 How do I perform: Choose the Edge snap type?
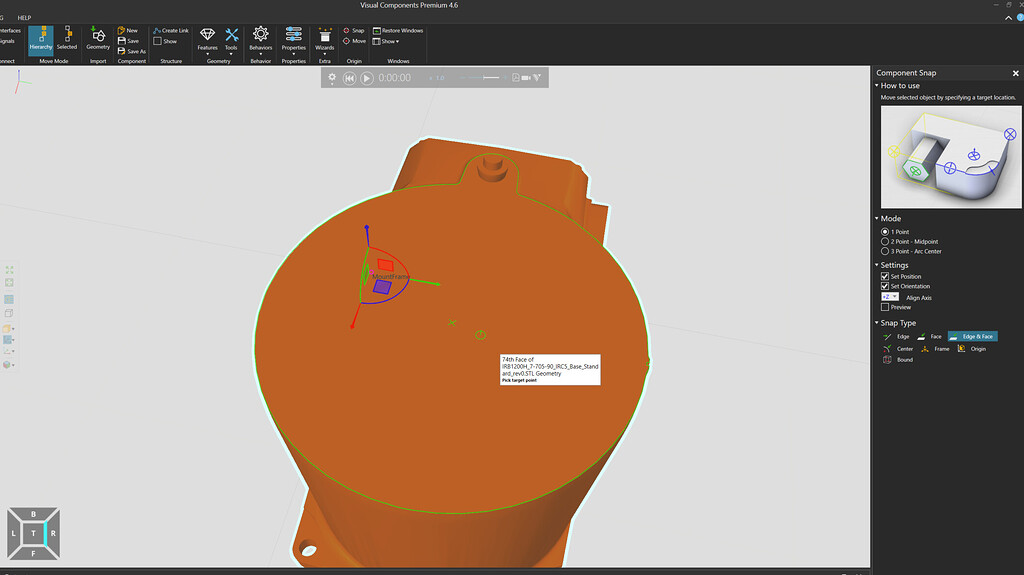[897, 337]
